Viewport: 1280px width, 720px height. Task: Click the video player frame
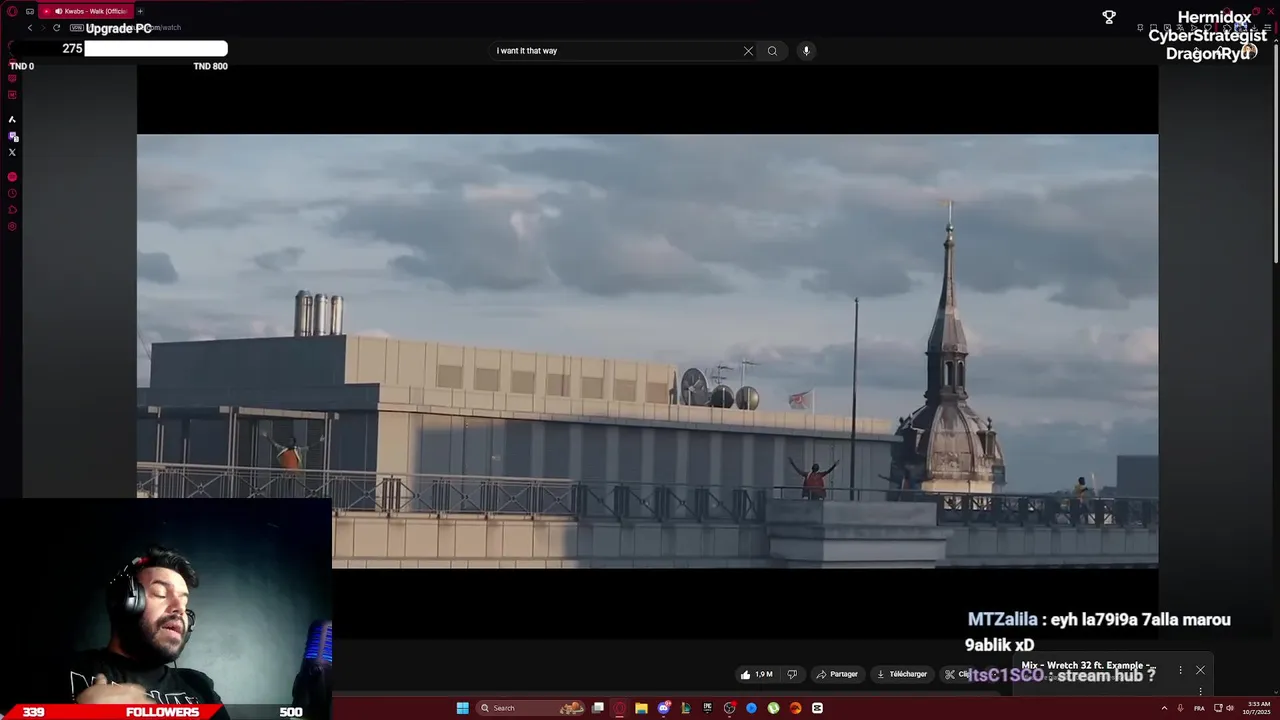pyautogui.click(x=647, y=351)
